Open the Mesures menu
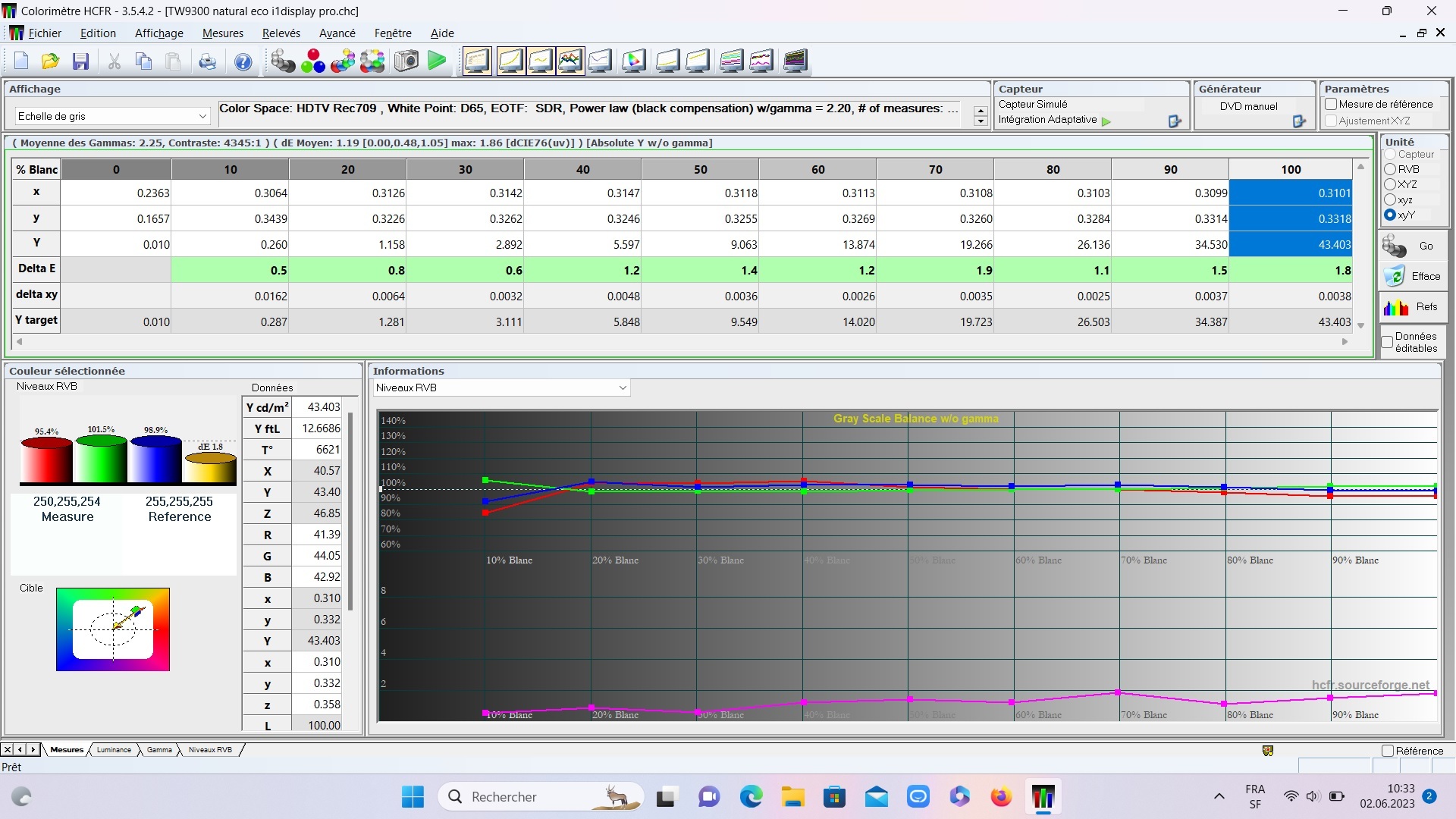This screenshot has width=1456, height=819. coord(222,33)
